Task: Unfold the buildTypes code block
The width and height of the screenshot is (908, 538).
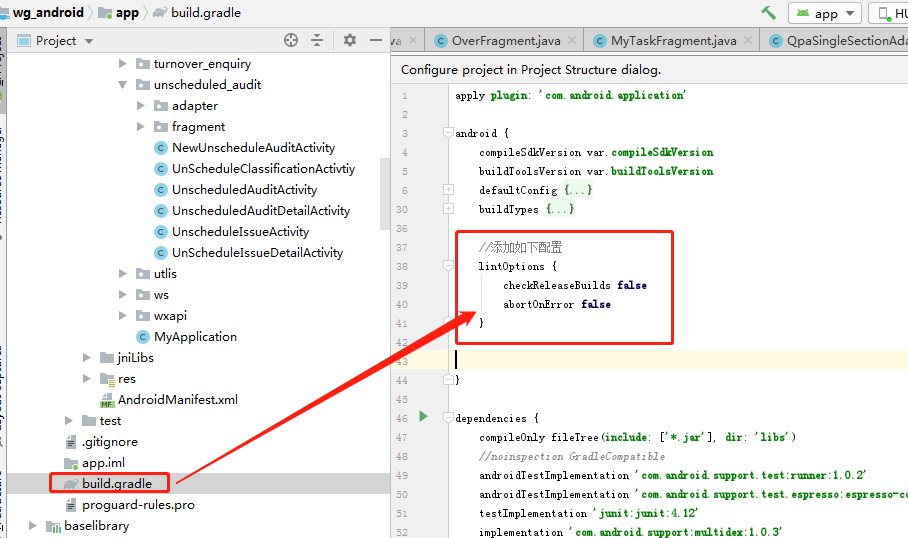Action: pyautogui.click(x=448, y=209)
